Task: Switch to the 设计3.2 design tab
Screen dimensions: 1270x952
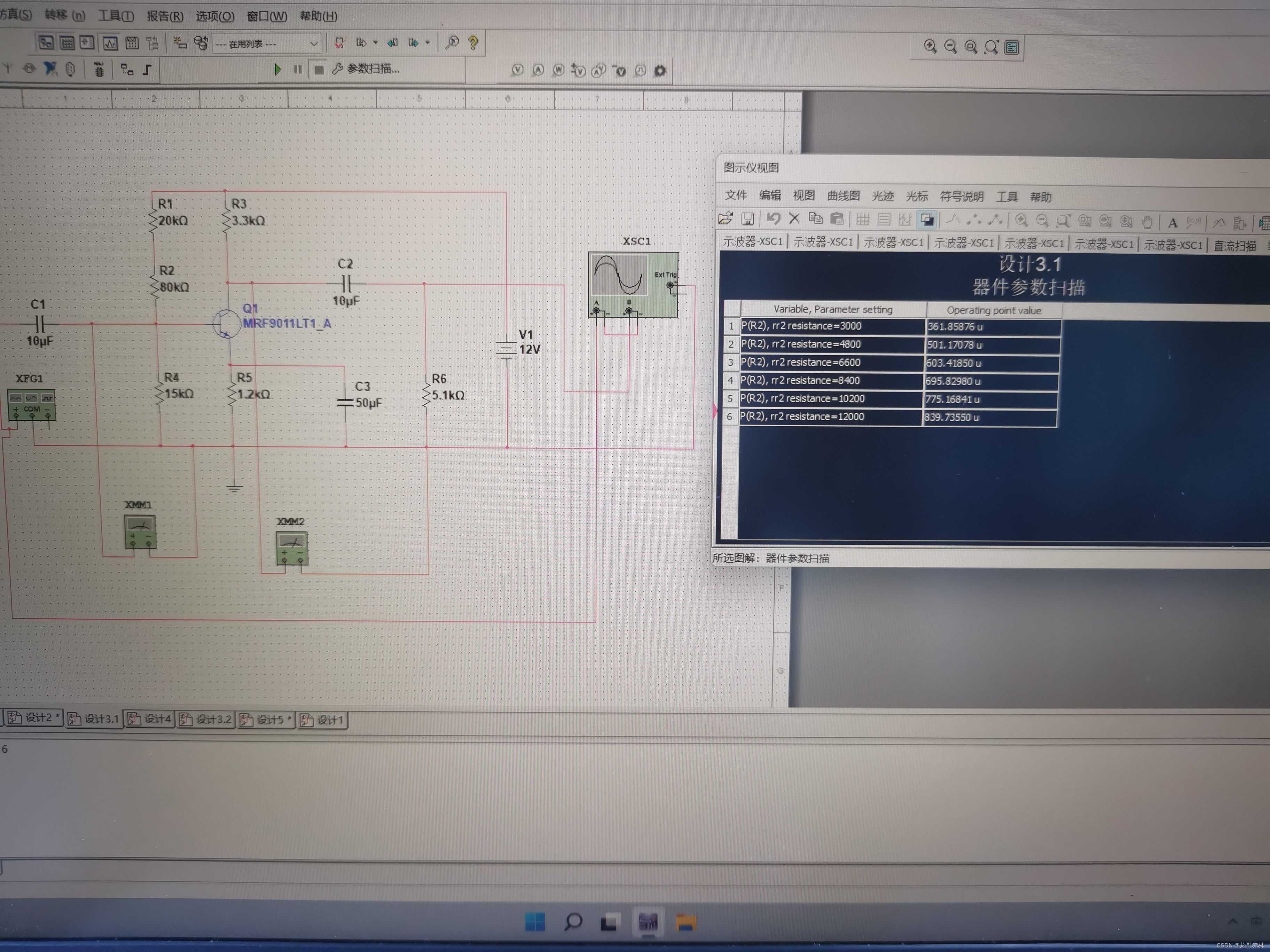Action: tap(205, 719)
